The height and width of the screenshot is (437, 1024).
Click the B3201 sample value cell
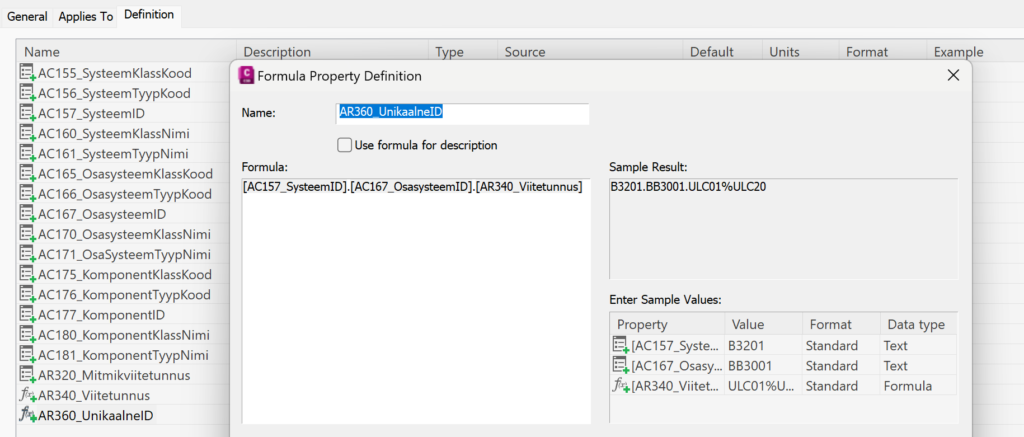pos(763,346)
